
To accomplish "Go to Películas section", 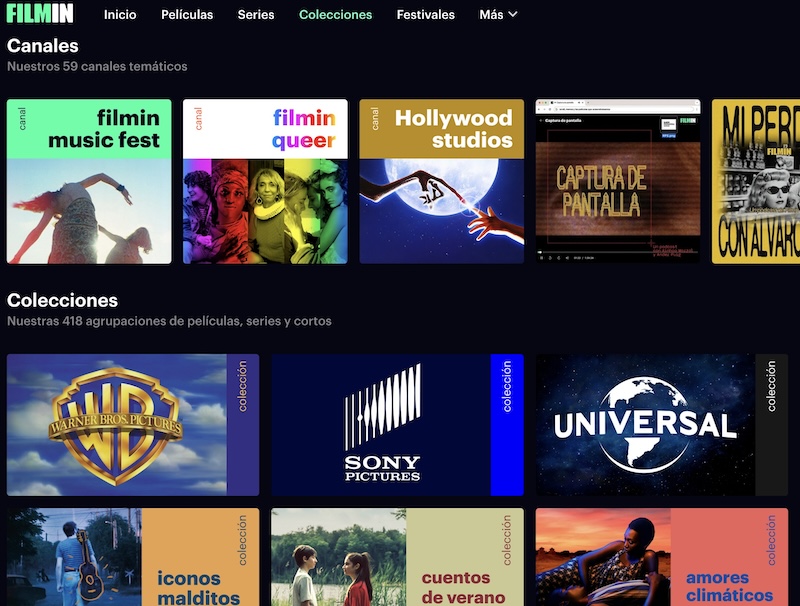I will pyautogui.click(x=187, y=15).
